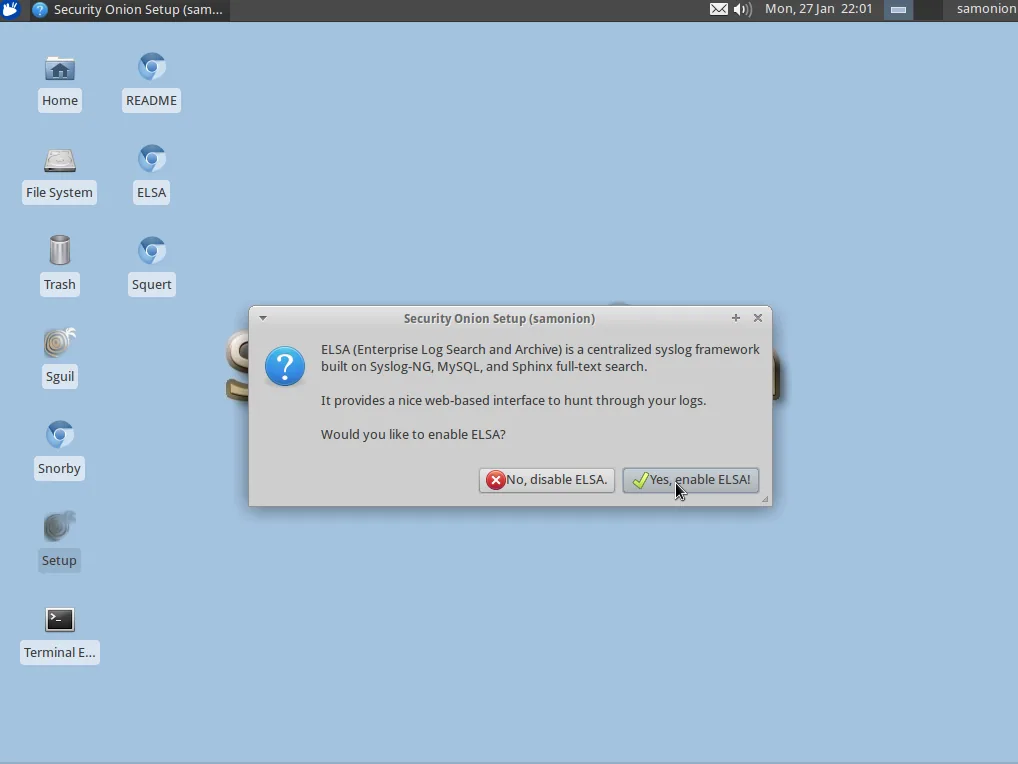Close the Security Onion Setup dialog
The height and width of the screenshot is (764, 1018).
(758, 317)
